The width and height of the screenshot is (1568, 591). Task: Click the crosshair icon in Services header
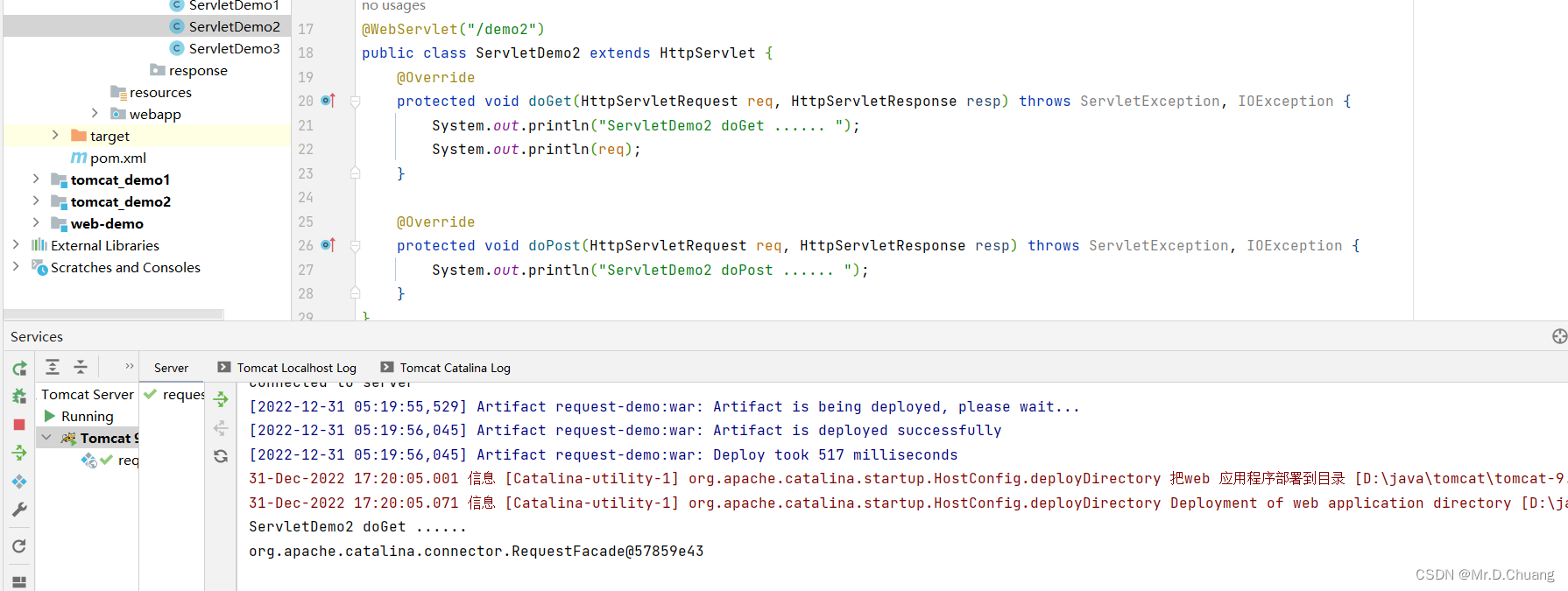coord(1559,336)
